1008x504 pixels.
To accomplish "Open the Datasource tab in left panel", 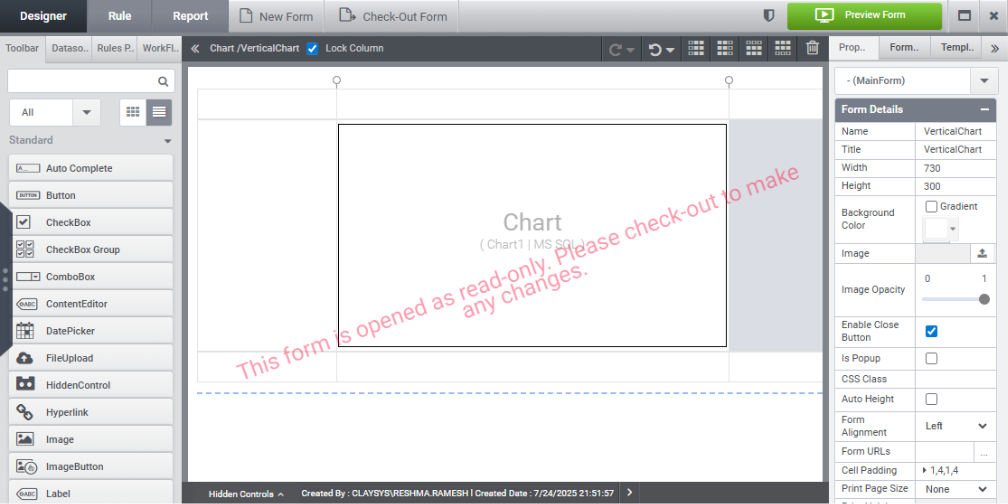I will pos(69,47).
